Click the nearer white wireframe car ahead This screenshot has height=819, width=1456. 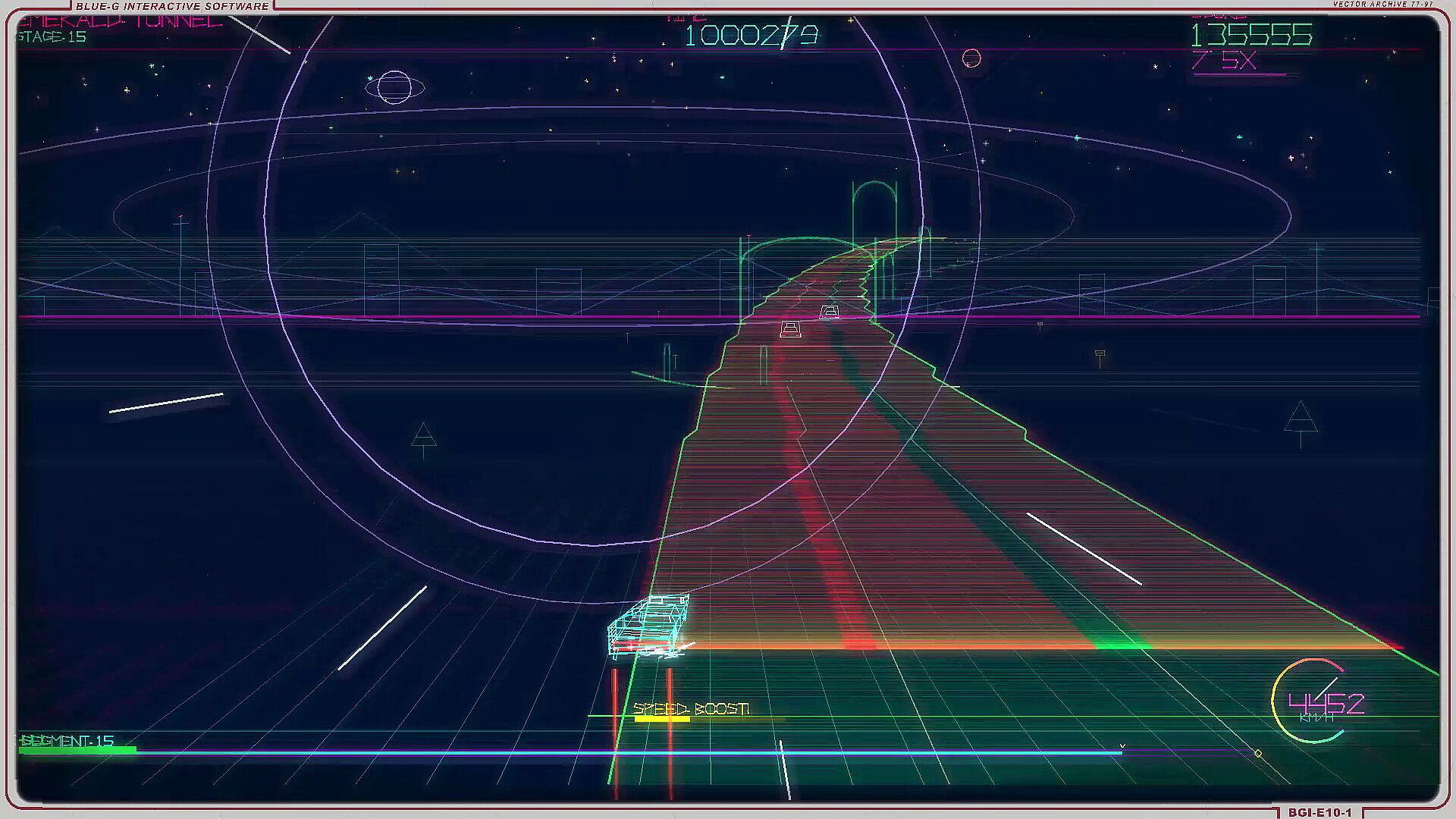tap(790, 329)
